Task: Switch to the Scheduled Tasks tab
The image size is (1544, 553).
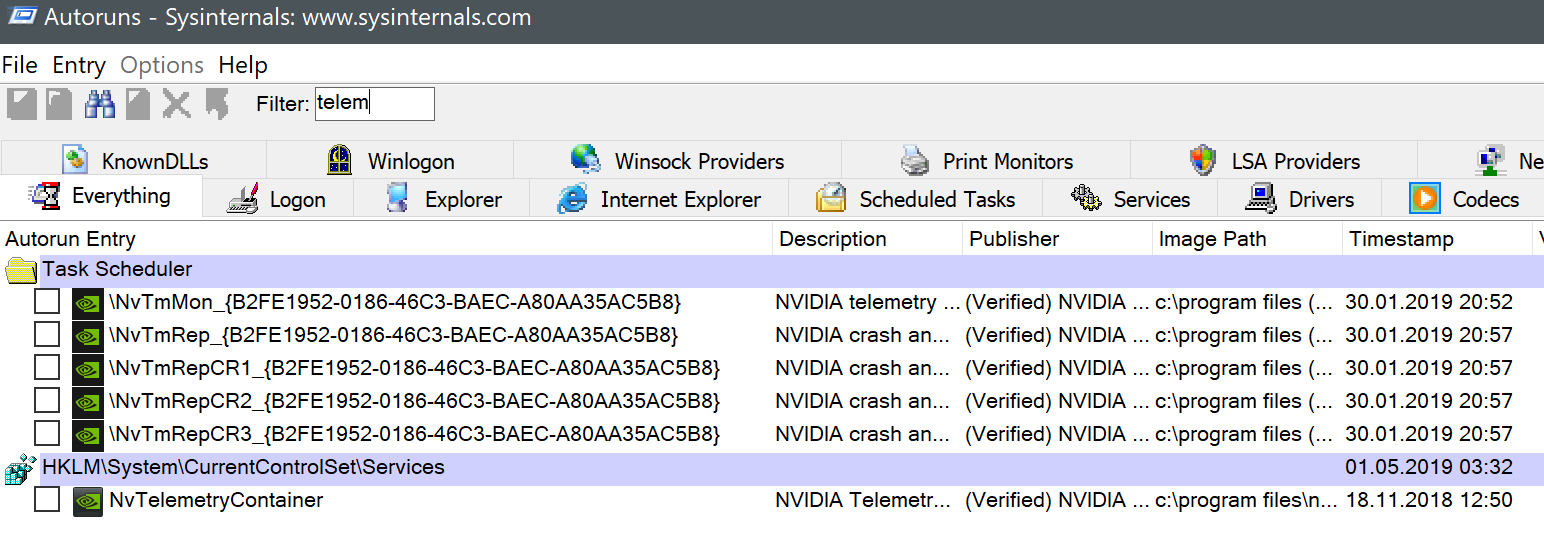Action: [915, 199]
